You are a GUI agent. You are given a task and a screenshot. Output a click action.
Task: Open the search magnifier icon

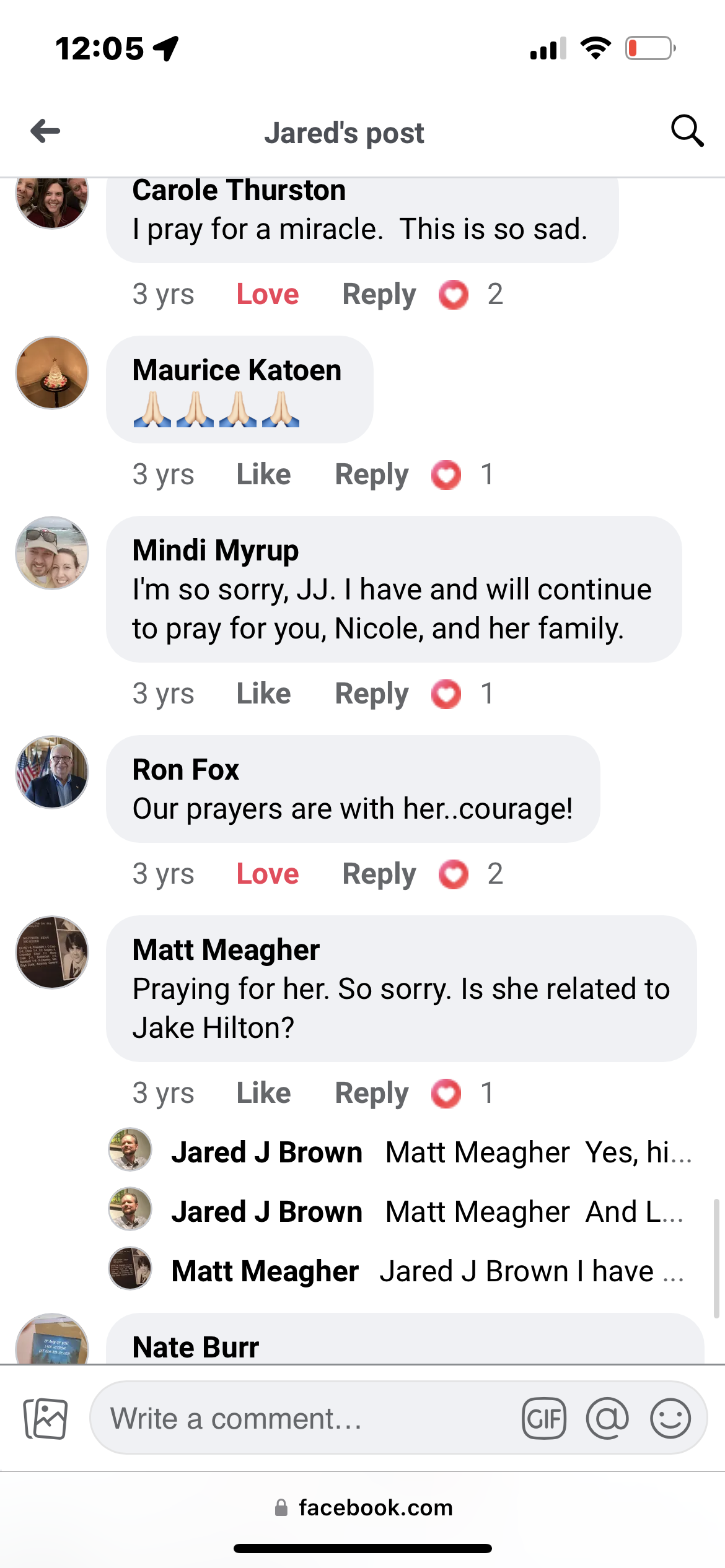coord(687,131)
